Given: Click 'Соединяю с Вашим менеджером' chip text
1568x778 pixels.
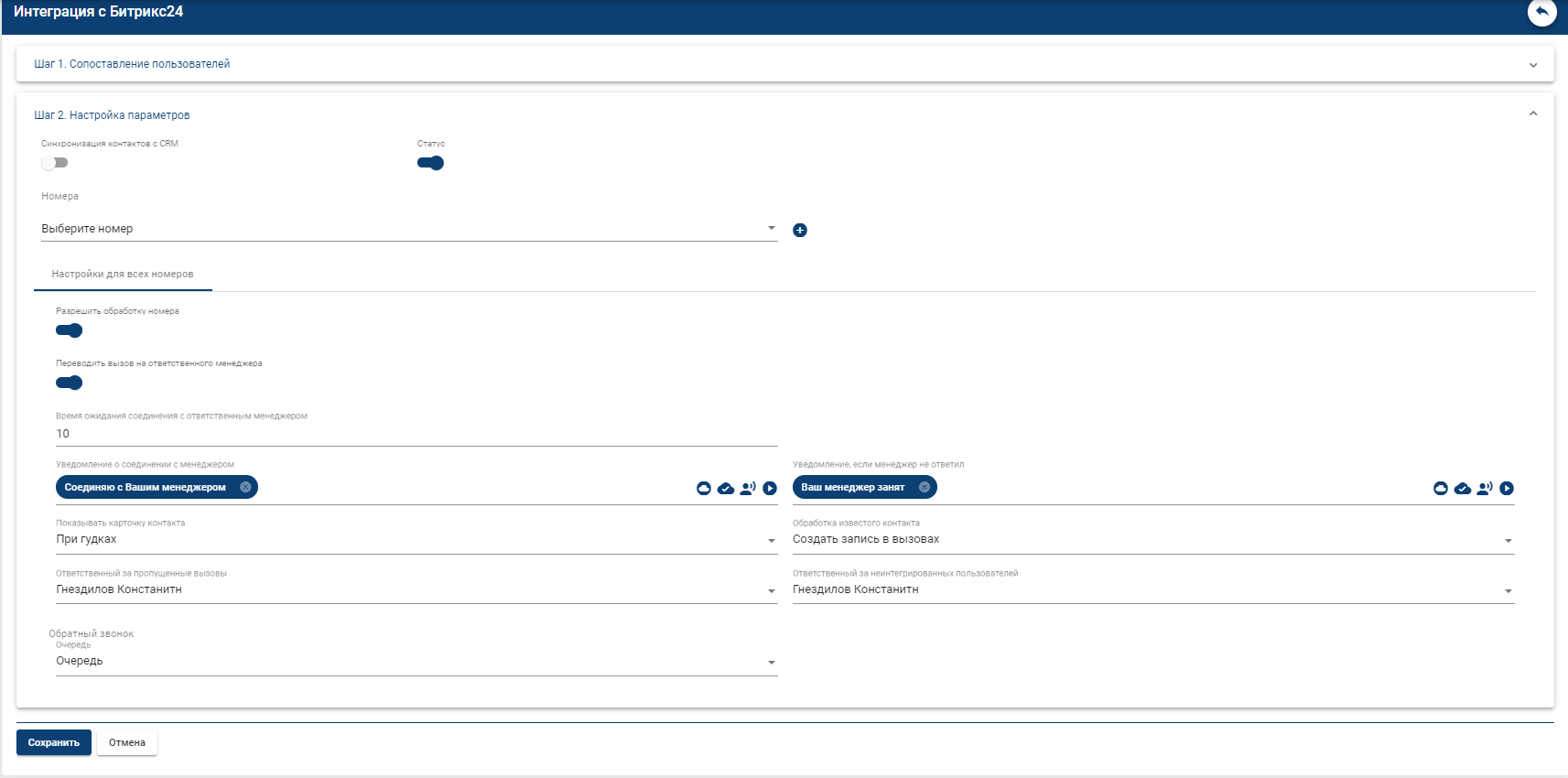Looking at the screenshot, I should point(145,487).
